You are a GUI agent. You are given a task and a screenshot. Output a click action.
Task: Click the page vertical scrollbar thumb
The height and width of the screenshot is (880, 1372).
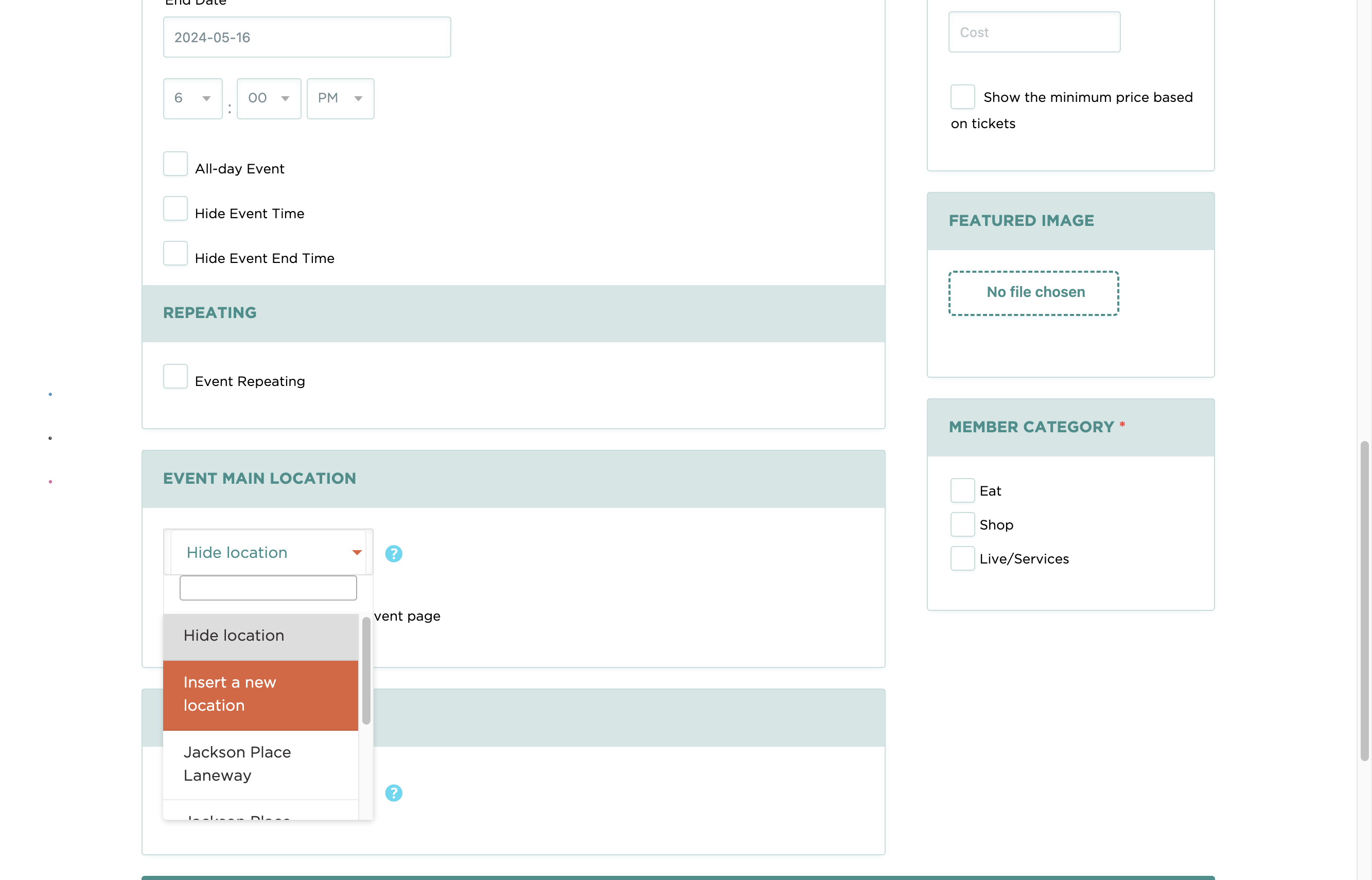pos(1365,601)
